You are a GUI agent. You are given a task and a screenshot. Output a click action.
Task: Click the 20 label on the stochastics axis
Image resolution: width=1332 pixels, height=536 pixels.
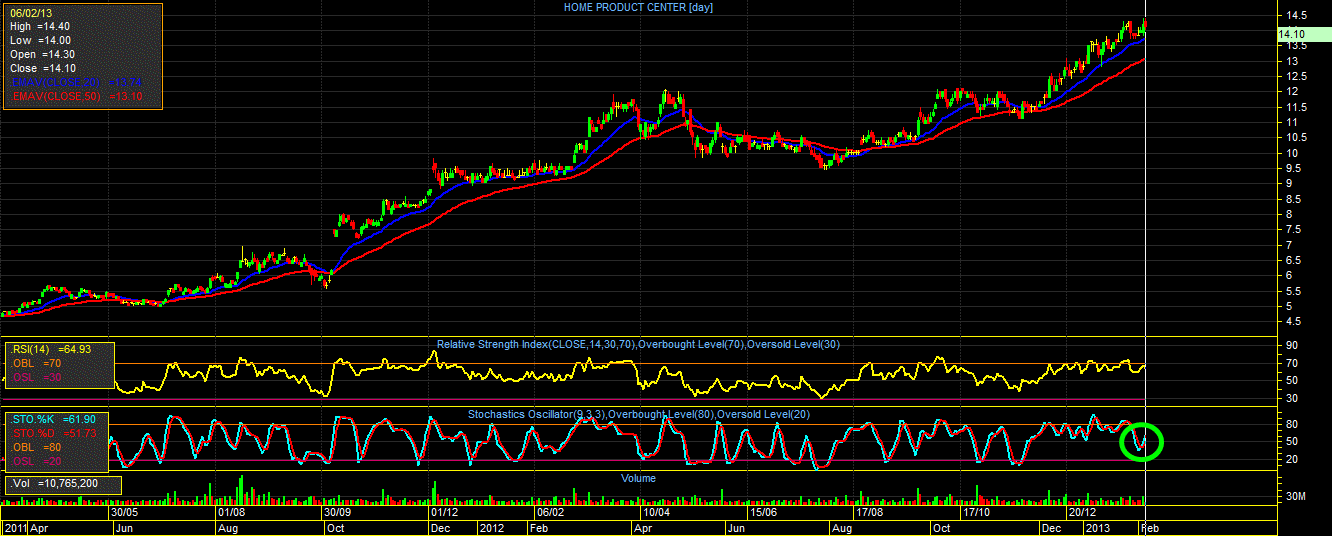[1292, 460]
